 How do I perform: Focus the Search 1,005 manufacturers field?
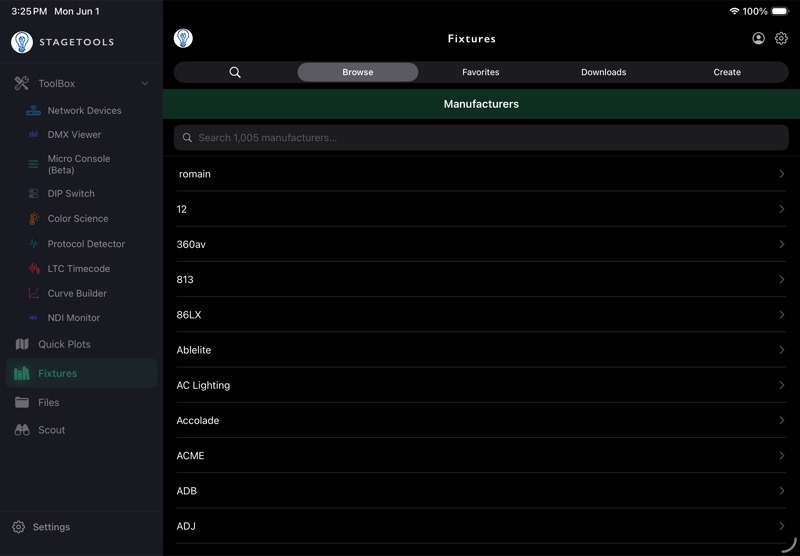point(481,138)
